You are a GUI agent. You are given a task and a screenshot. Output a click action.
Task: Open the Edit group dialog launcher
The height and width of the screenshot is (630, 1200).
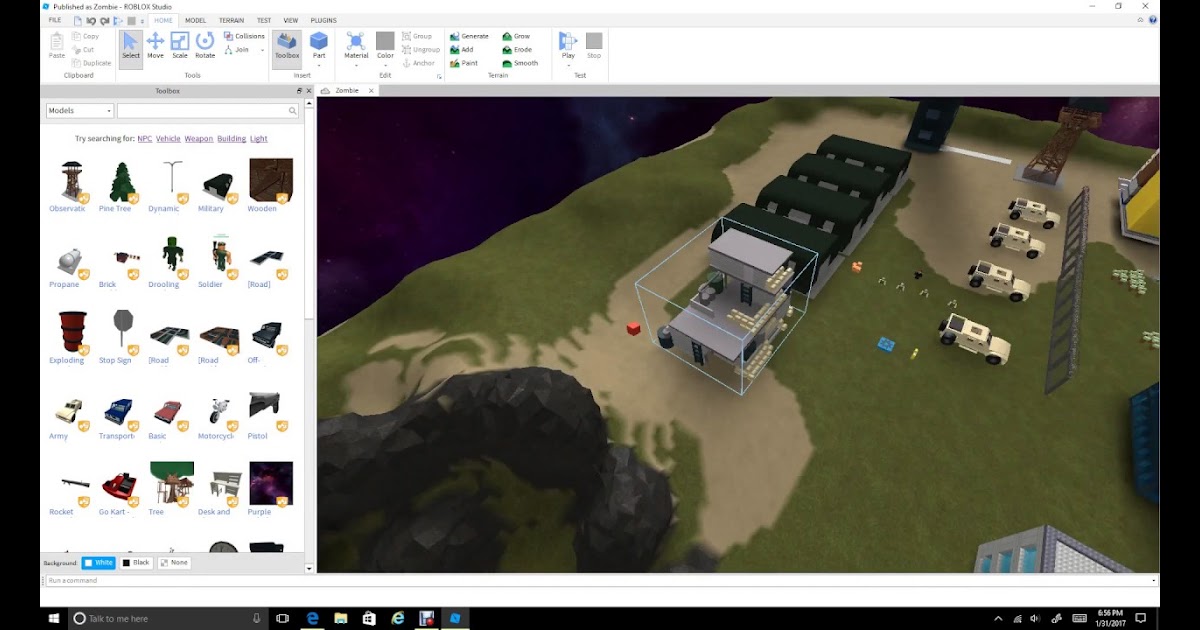click(x=438, y=76)
